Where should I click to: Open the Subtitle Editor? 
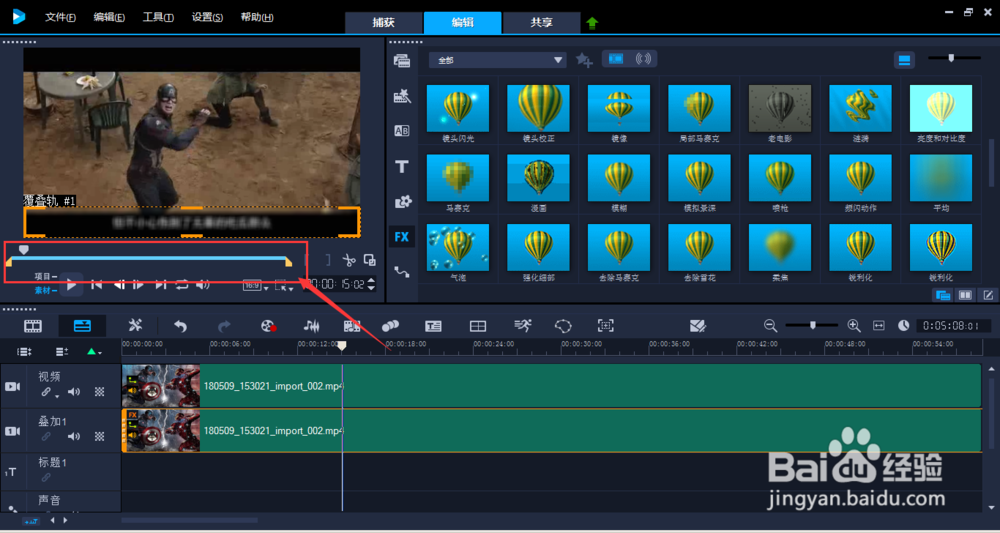[434, 326]
